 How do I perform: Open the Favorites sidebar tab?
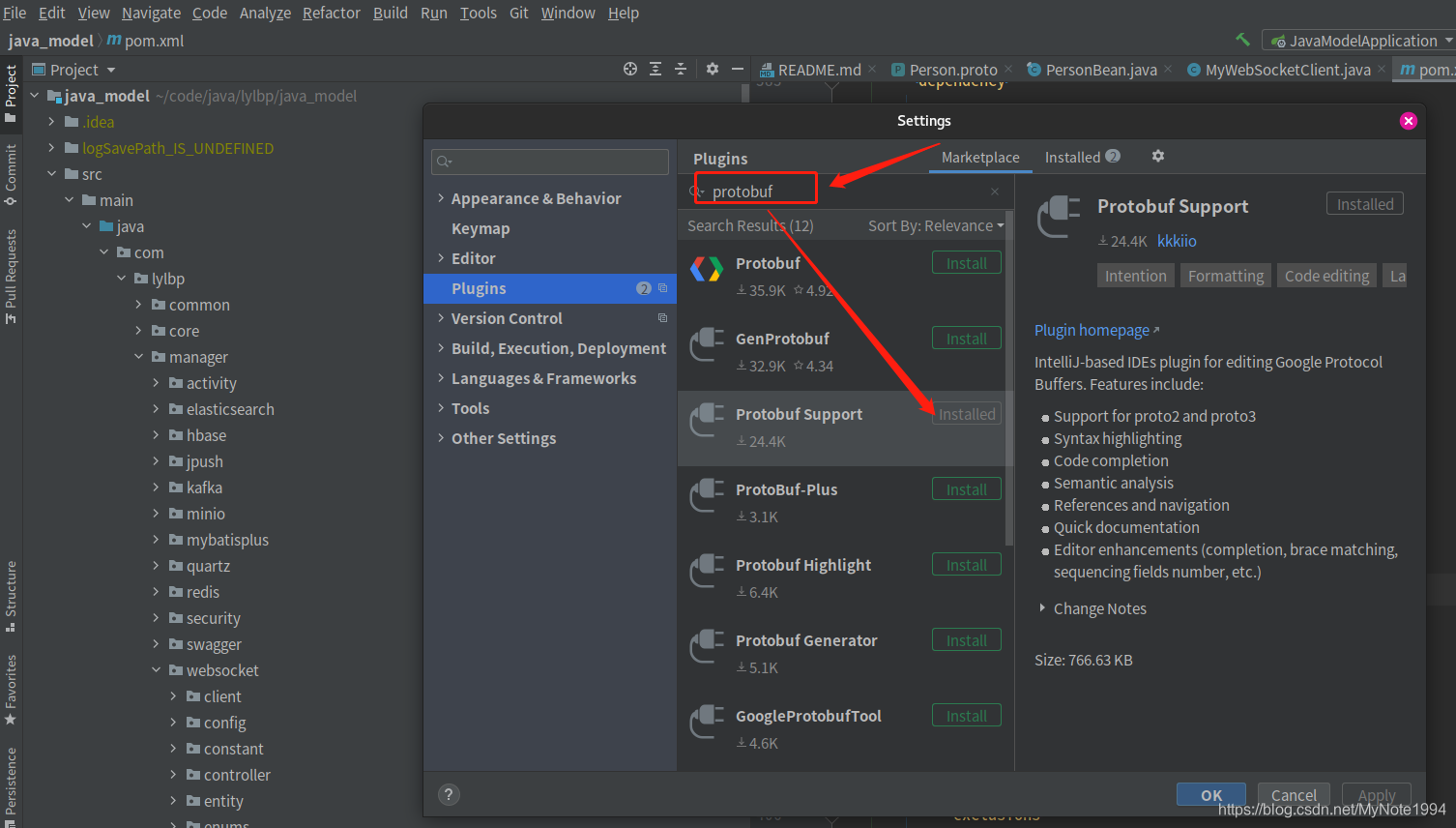pos(11,690)
